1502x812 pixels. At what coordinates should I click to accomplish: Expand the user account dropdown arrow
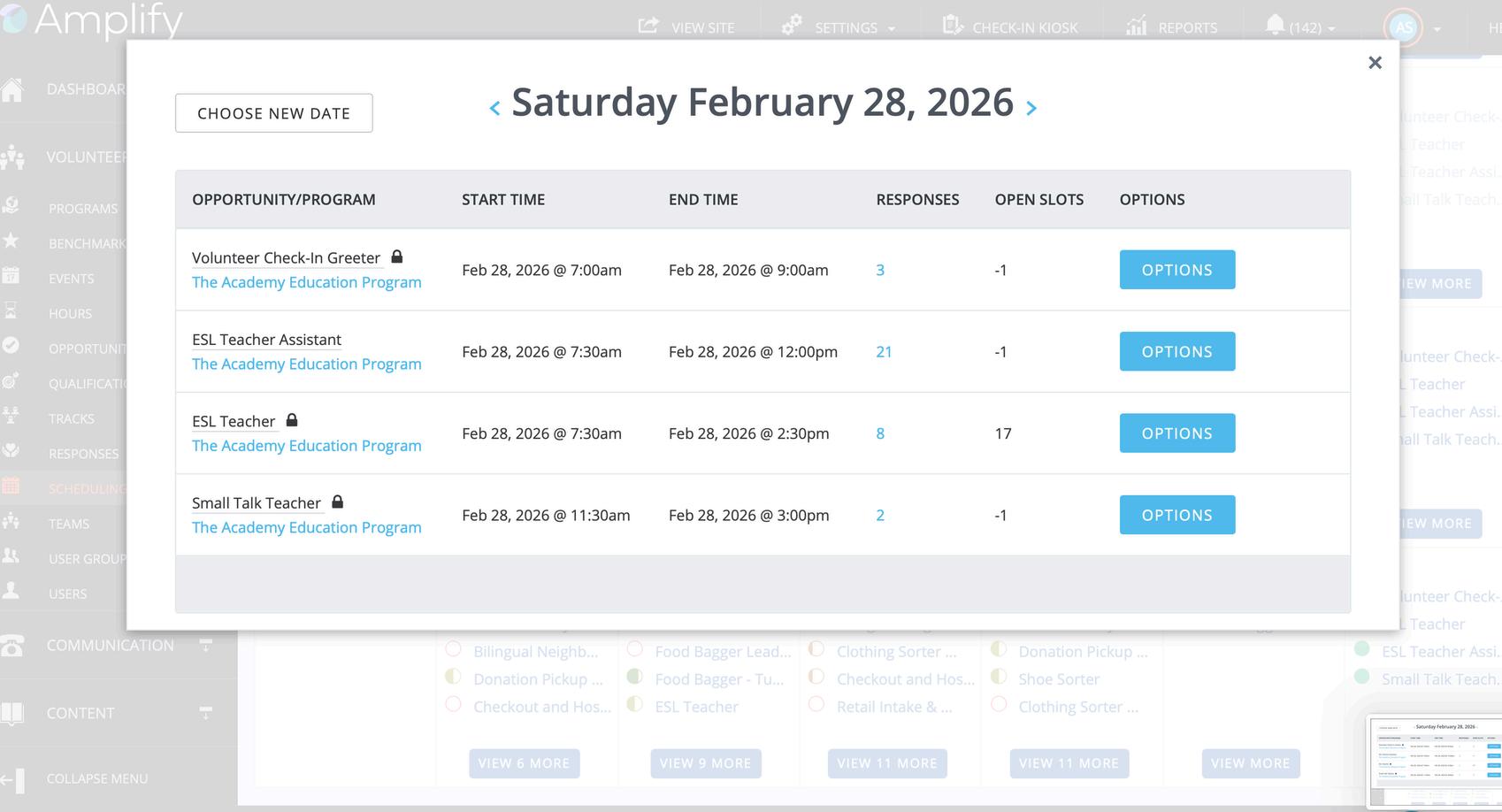pyautogui.click(x=1437, y=29)
